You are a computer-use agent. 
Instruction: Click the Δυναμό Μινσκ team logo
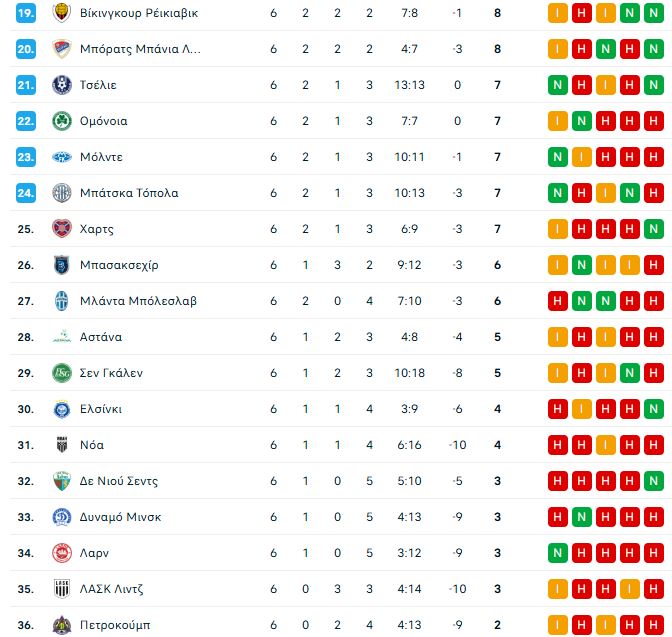[62, 517]
